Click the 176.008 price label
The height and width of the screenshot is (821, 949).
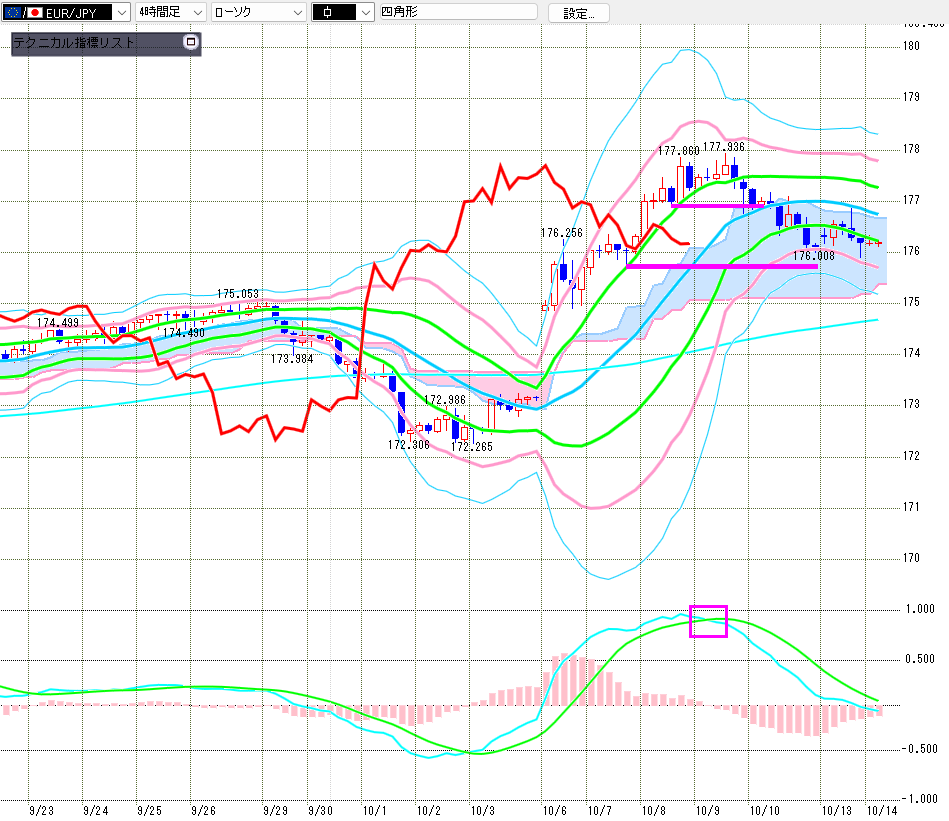(813, 256)
